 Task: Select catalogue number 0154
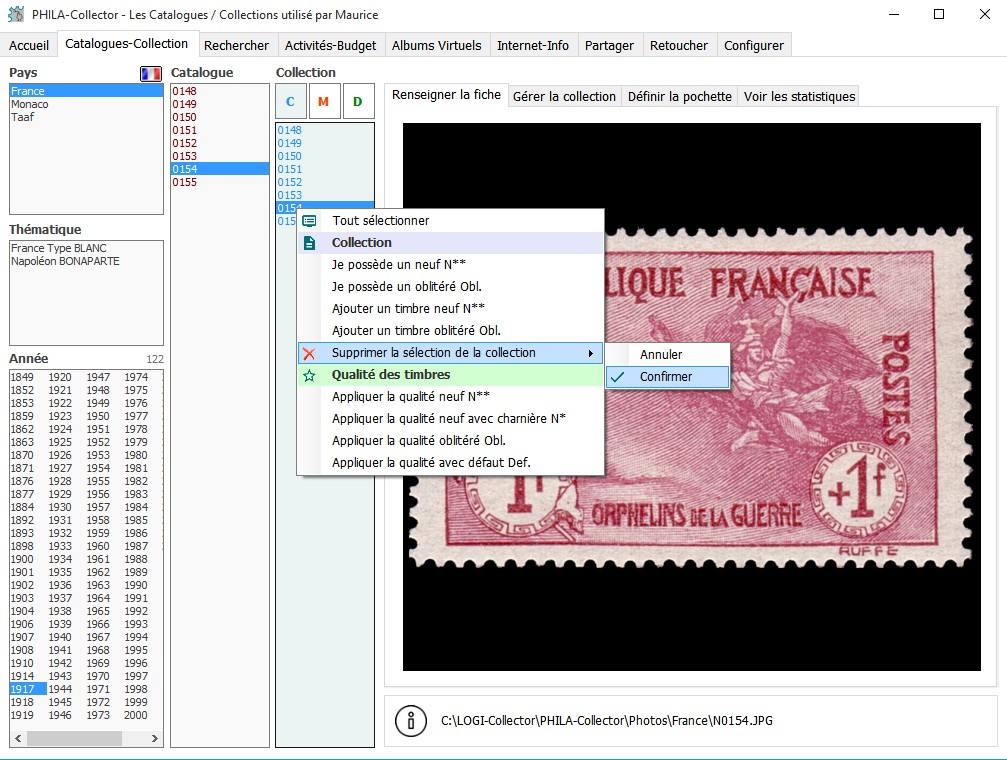[220, 169]
